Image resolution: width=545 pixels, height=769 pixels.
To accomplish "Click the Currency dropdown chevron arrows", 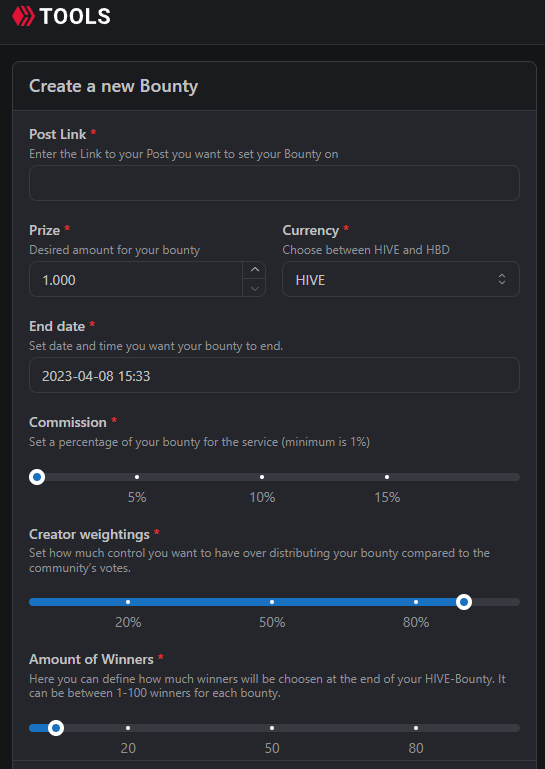I will tap(502, 279).
